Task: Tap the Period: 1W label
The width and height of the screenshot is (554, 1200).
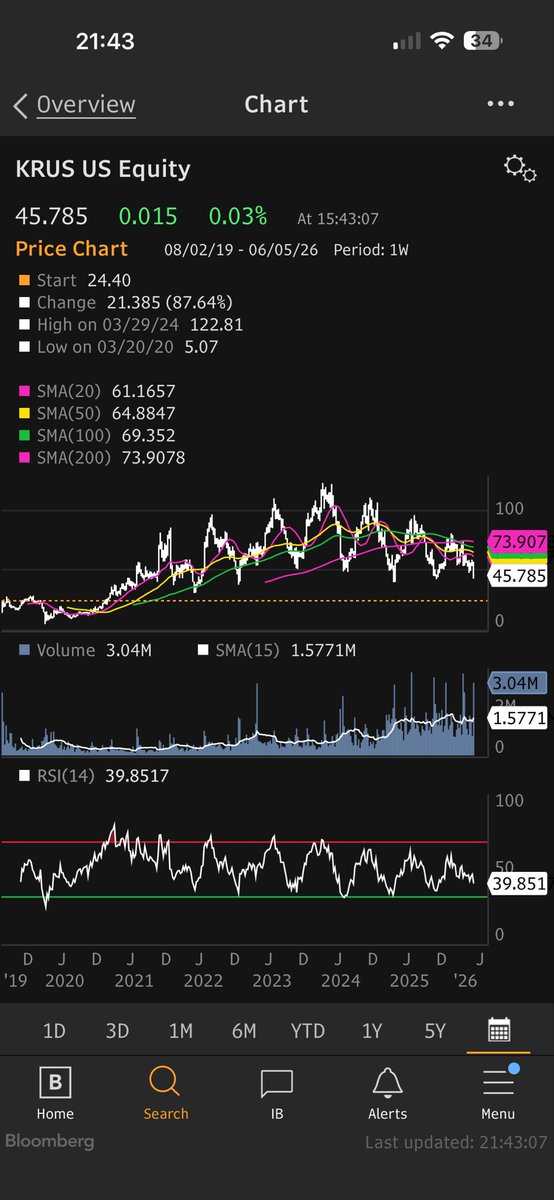Action: 371,249
